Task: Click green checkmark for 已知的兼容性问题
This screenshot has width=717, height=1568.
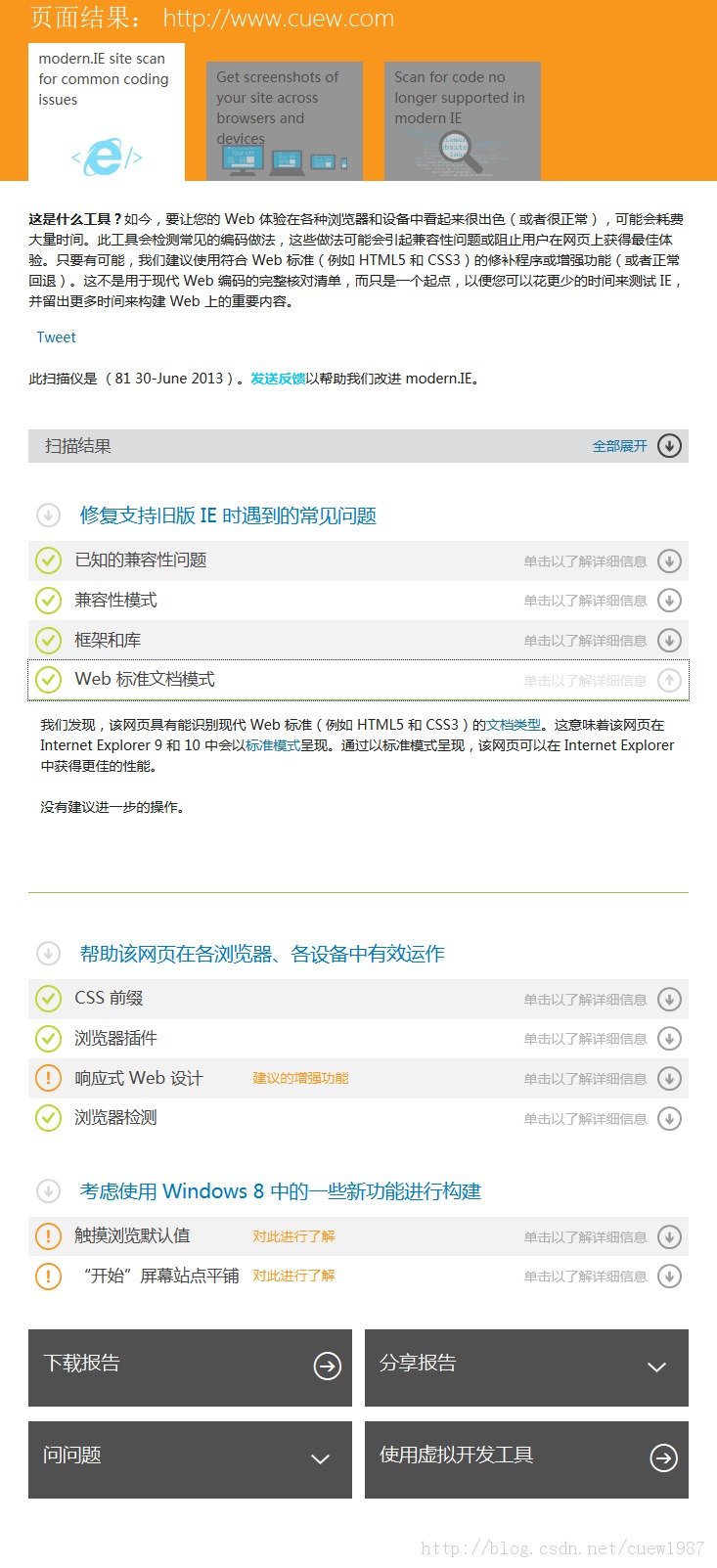Action: 48,560
